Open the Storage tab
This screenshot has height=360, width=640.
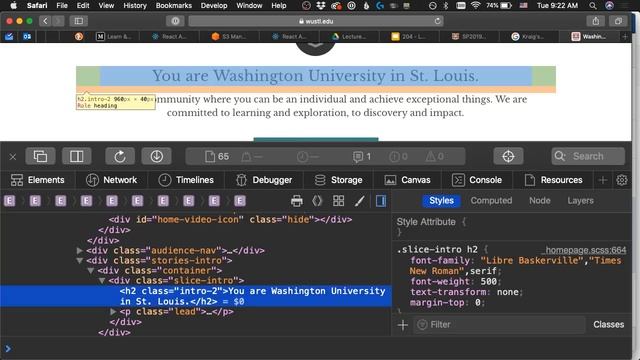(338, 180)
